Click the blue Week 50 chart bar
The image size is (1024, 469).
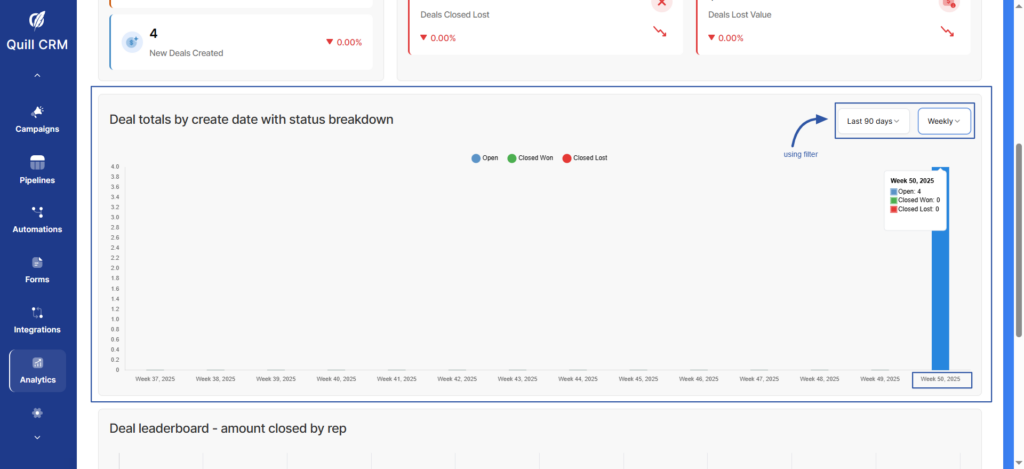[940, 300]
